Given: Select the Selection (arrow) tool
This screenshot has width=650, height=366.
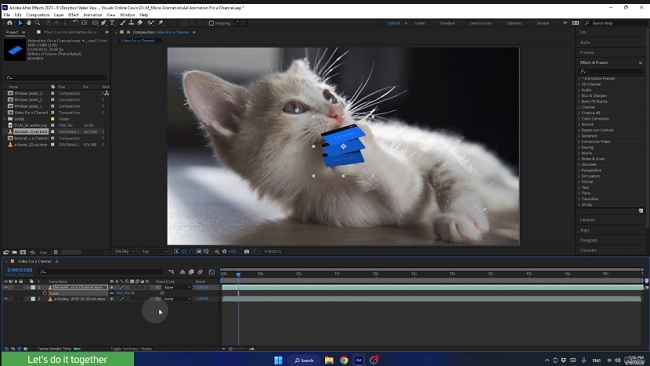Looking at the screenshot, I should [20, 23].
